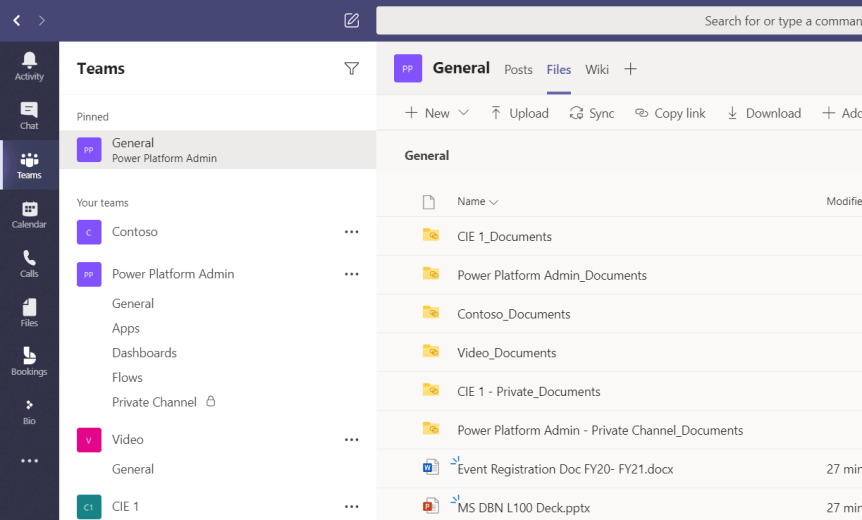Click the new chat compose icon
The width and height of the screenshot is (862, 520).
pyautogui.click(x=351, y=20)
